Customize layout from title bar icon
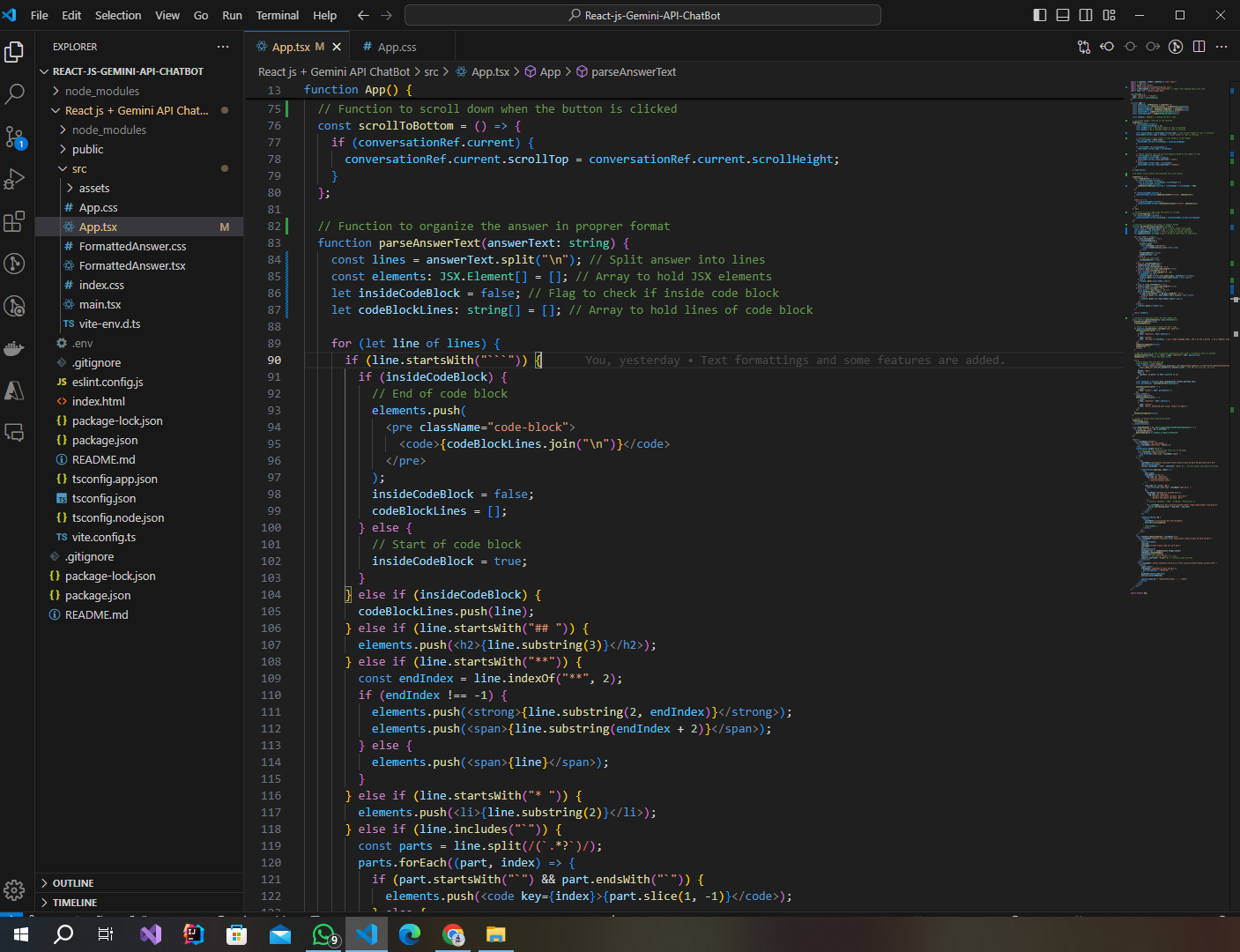The image size is (1240, 952). [x=1109, y=15]
